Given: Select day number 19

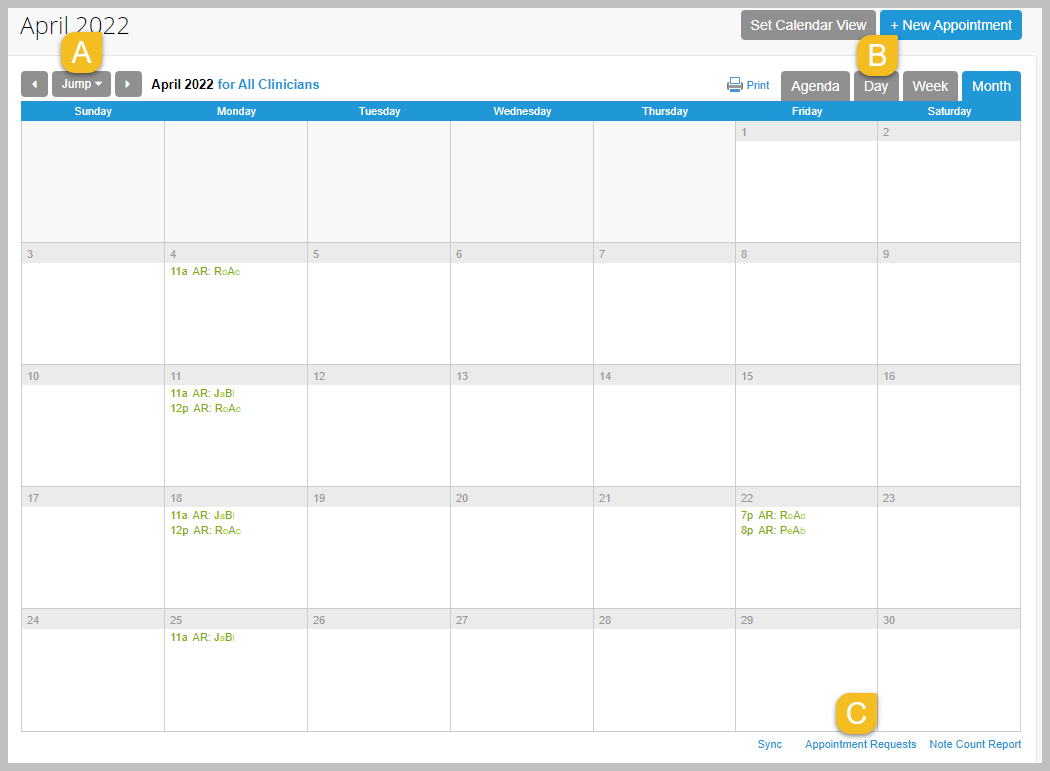Looking at the screenshot, I should point(319,498).
